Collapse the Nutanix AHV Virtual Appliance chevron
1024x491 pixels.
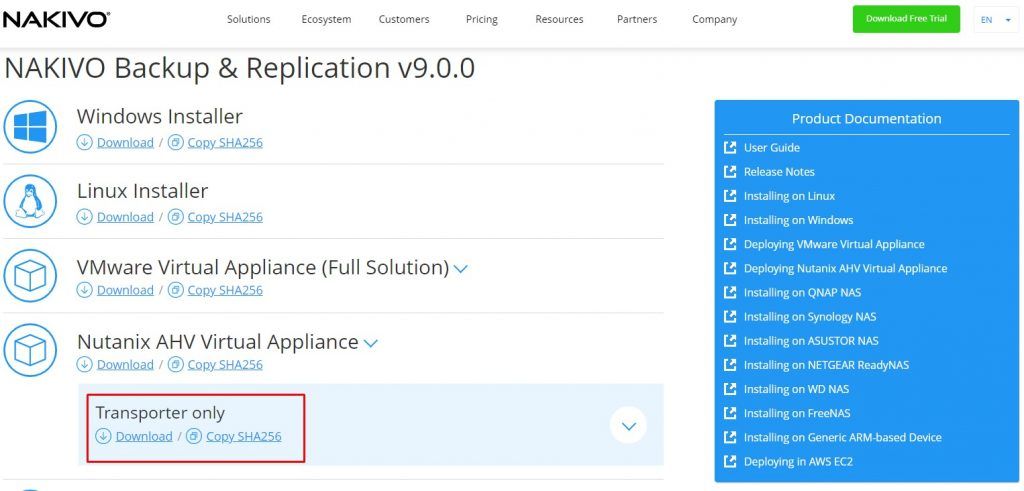370,343
